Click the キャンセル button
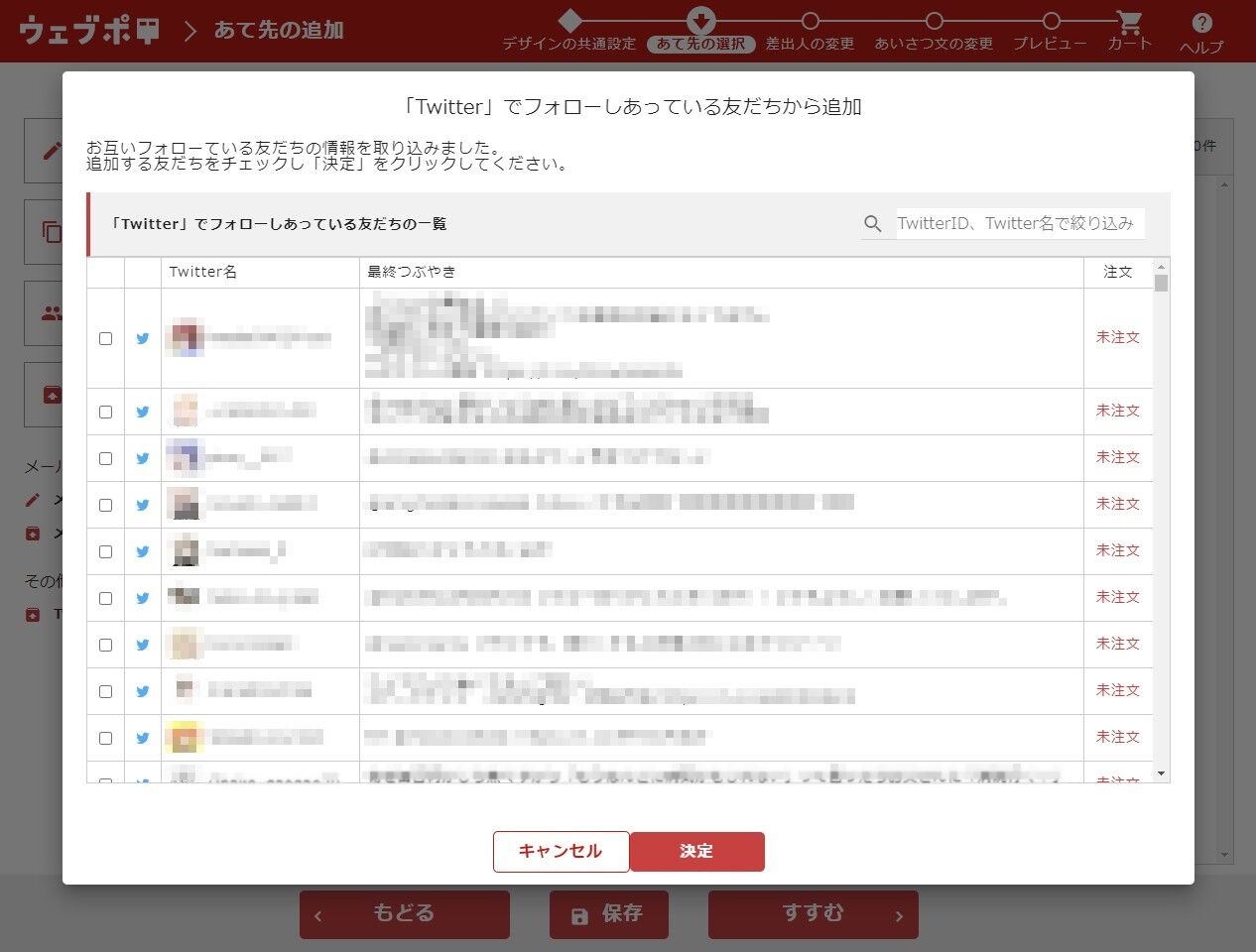Screen dimensions: 1256x952 click(x=561, y=851)
